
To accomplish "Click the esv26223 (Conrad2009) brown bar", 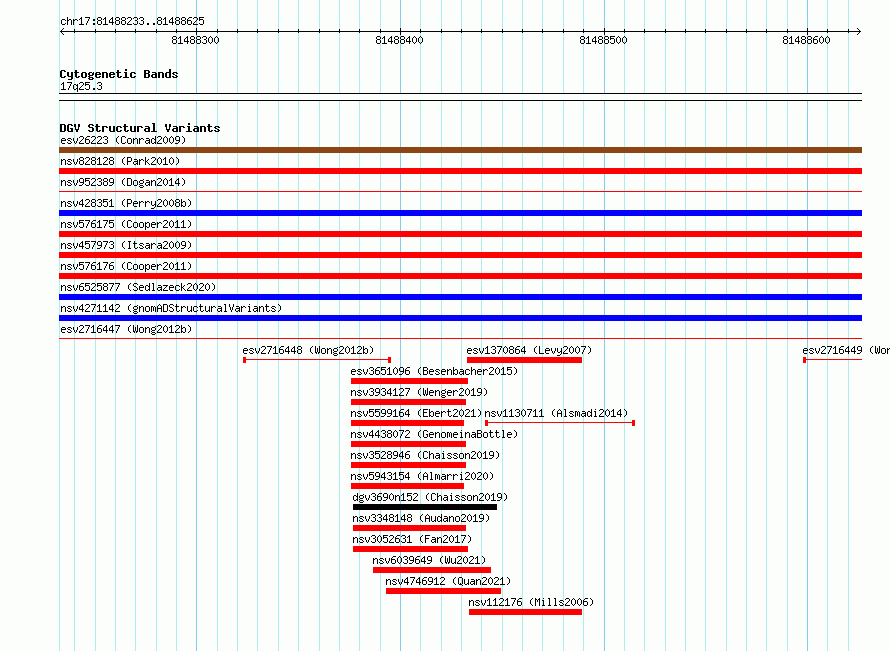I will coord(460,150).
